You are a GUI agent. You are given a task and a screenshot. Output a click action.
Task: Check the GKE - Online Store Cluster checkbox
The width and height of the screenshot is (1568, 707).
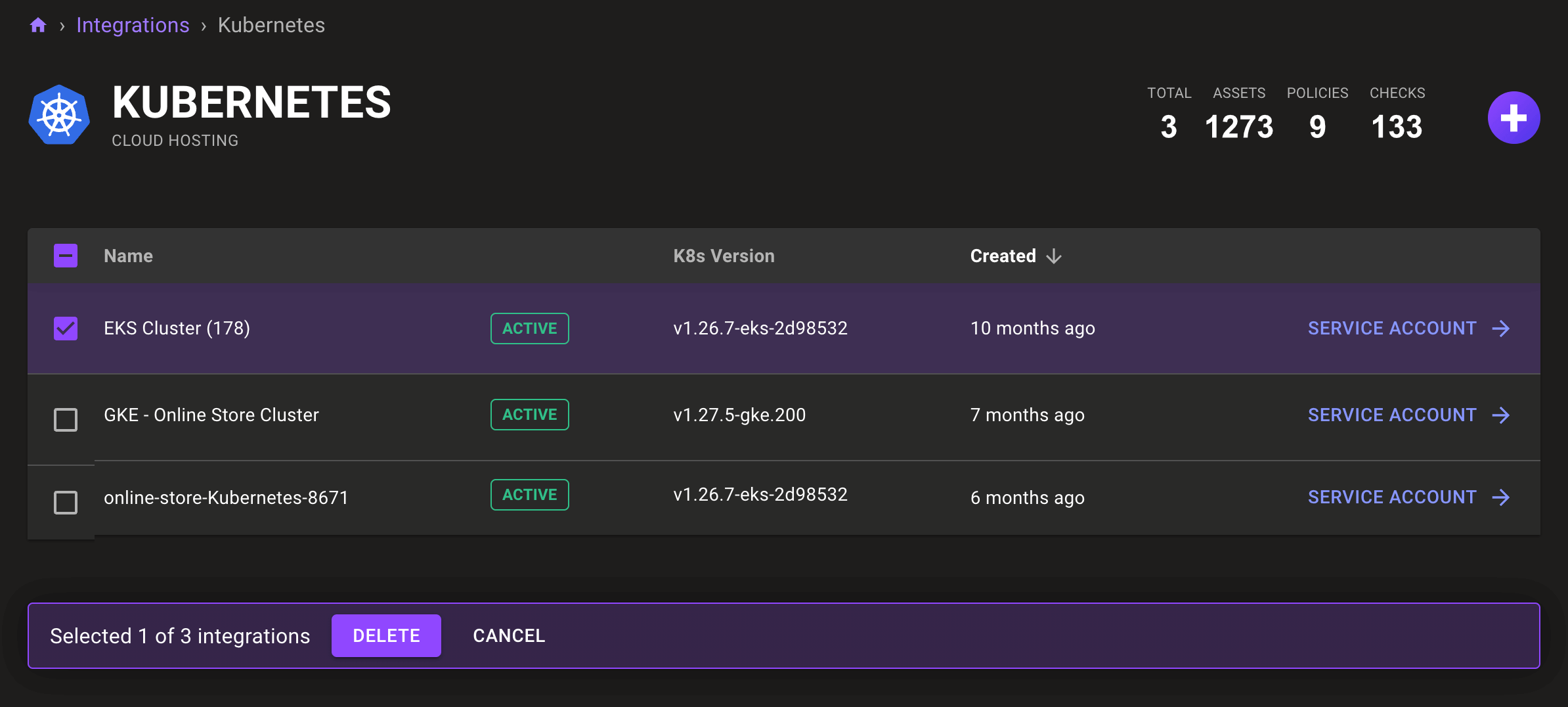[64, 420]
